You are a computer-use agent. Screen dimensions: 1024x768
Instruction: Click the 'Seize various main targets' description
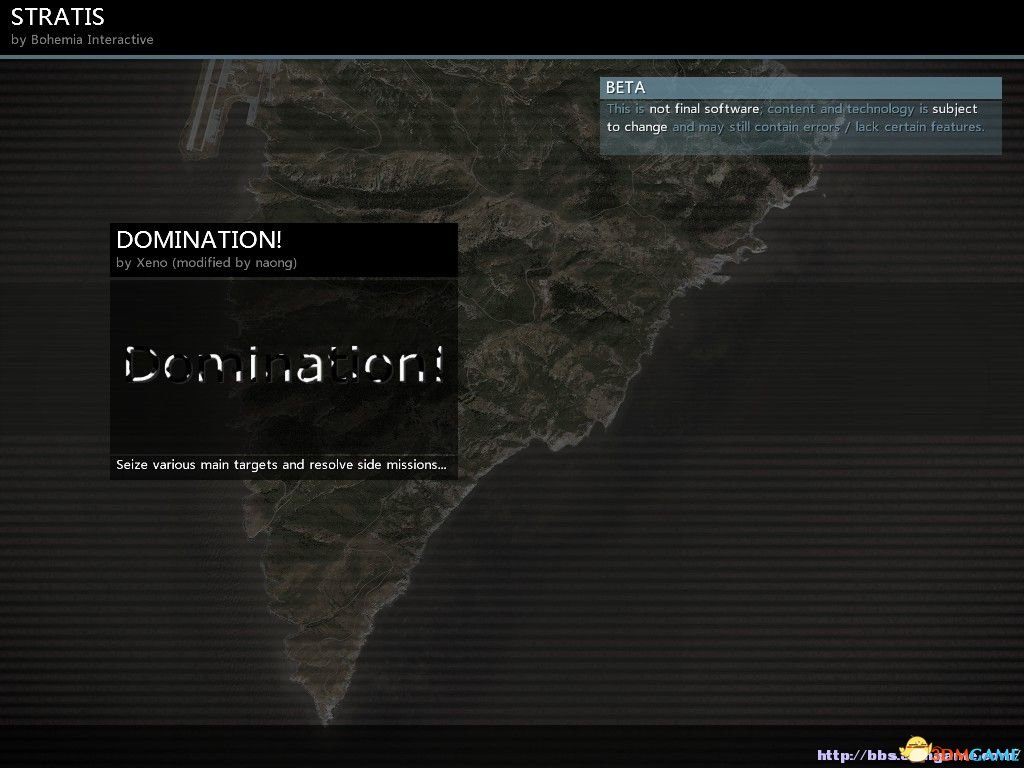tap(281, 465)
